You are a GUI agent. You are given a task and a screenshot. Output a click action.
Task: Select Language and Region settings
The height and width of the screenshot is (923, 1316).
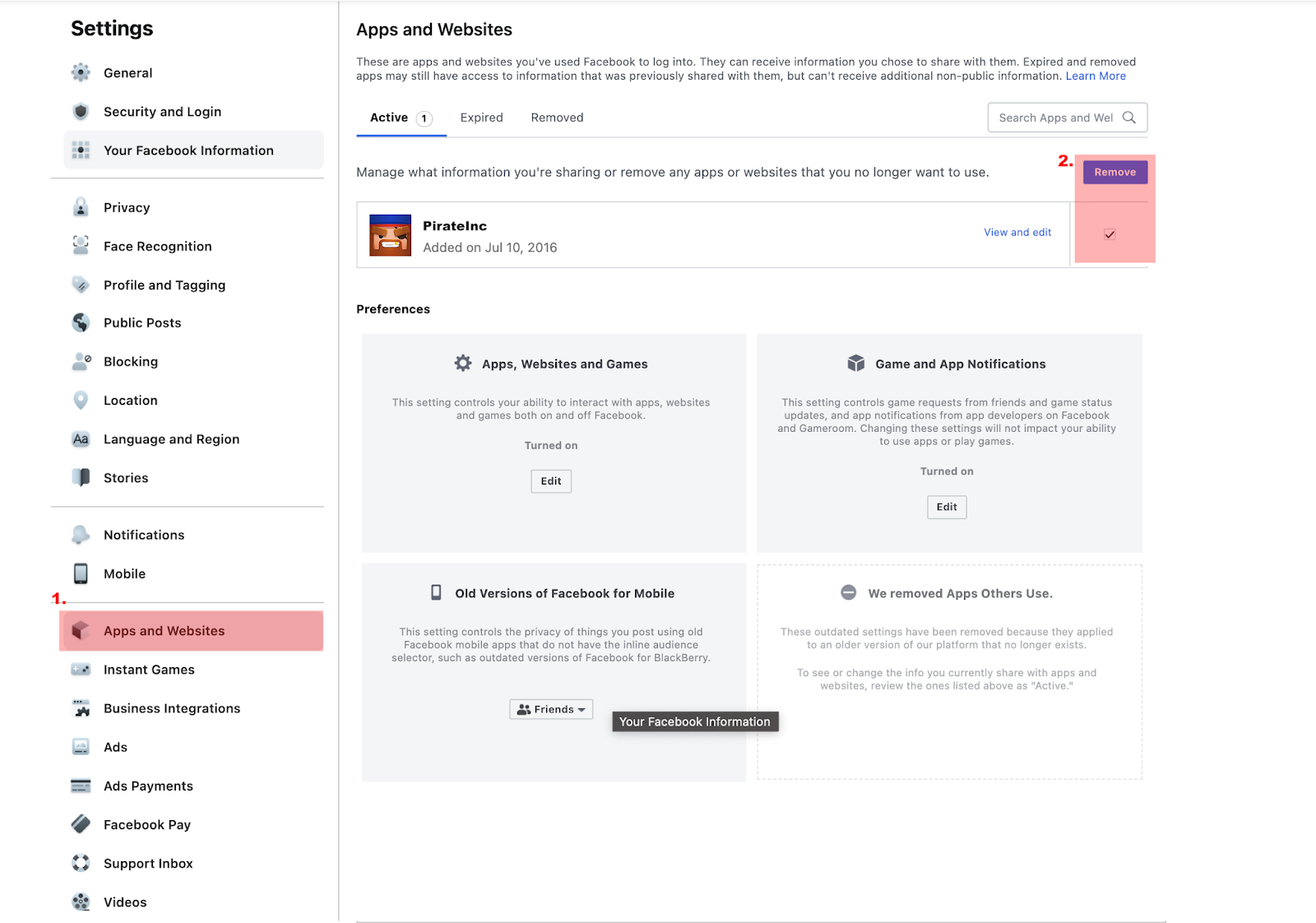[193, 438]
